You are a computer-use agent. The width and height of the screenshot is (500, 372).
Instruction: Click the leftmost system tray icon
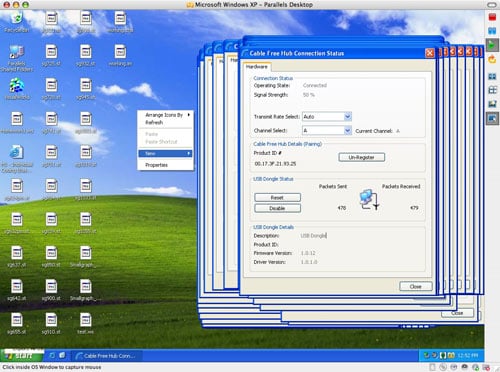point(426,356)
